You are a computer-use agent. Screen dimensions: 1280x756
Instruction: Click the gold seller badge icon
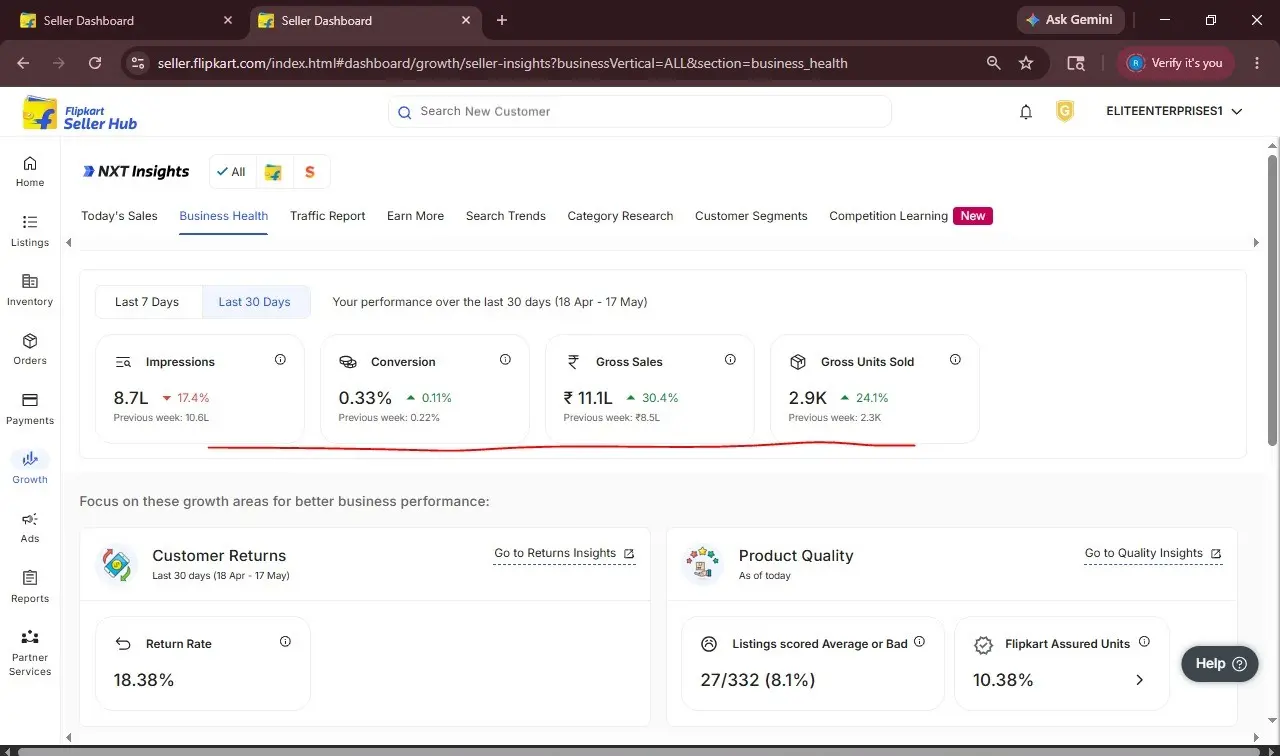point(1065,112)
